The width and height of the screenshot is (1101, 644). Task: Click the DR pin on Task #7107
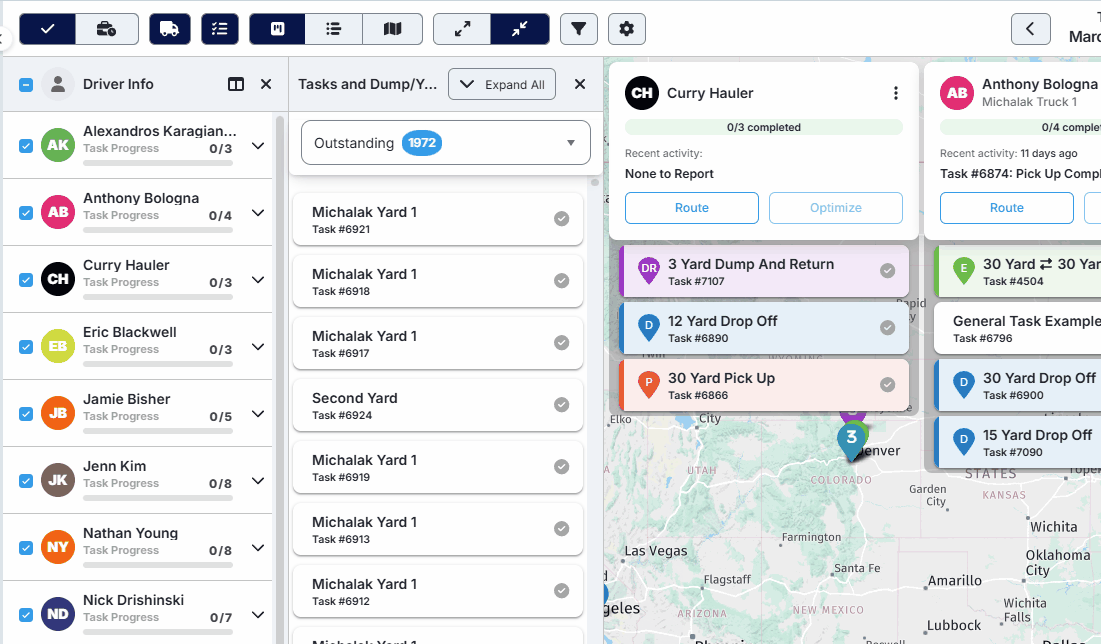649,270
